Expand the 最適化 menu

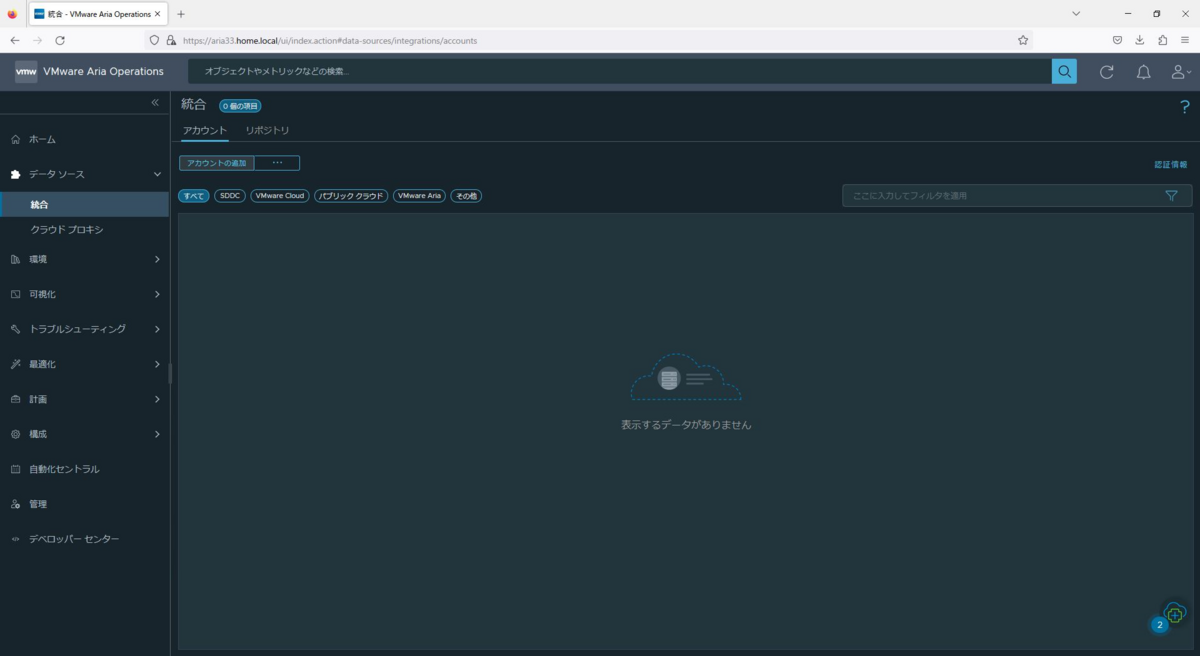85,364
